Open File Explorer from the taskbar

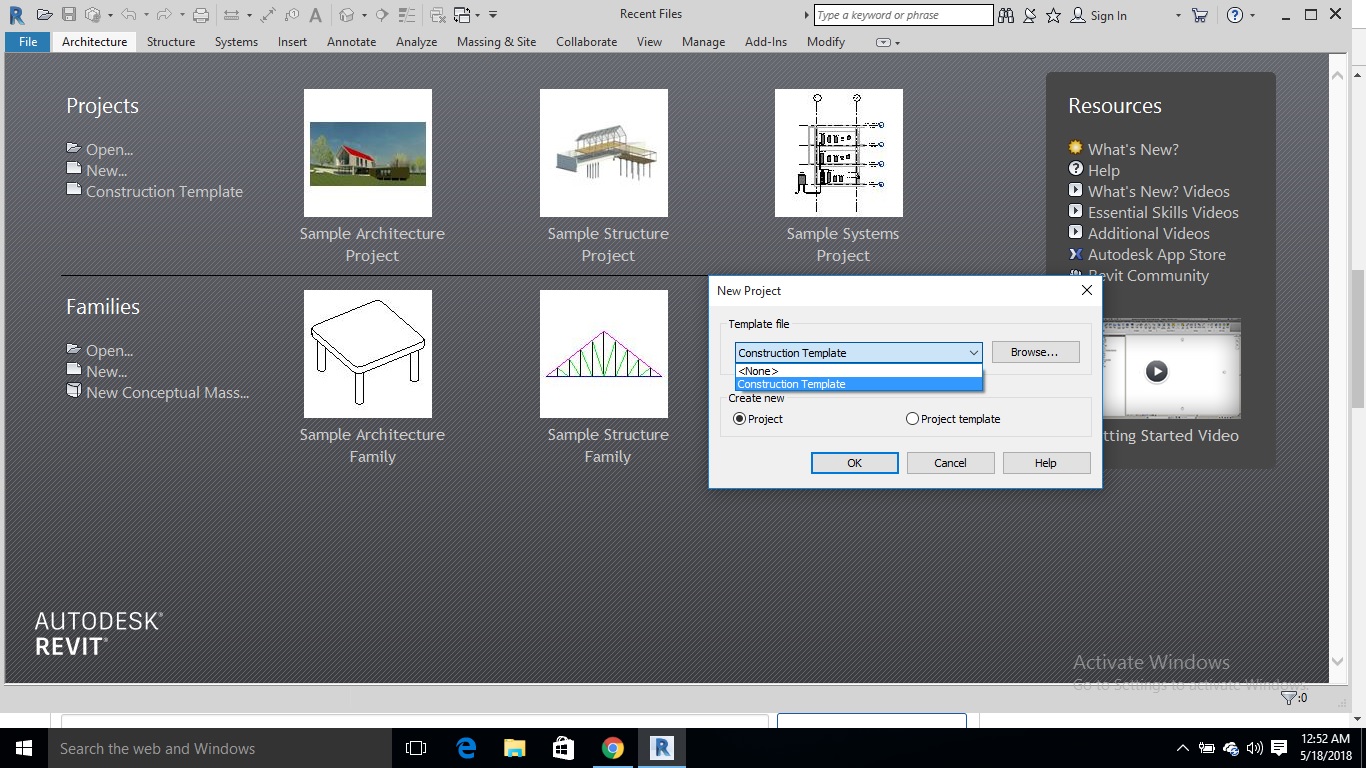click(x=515, y=748)
